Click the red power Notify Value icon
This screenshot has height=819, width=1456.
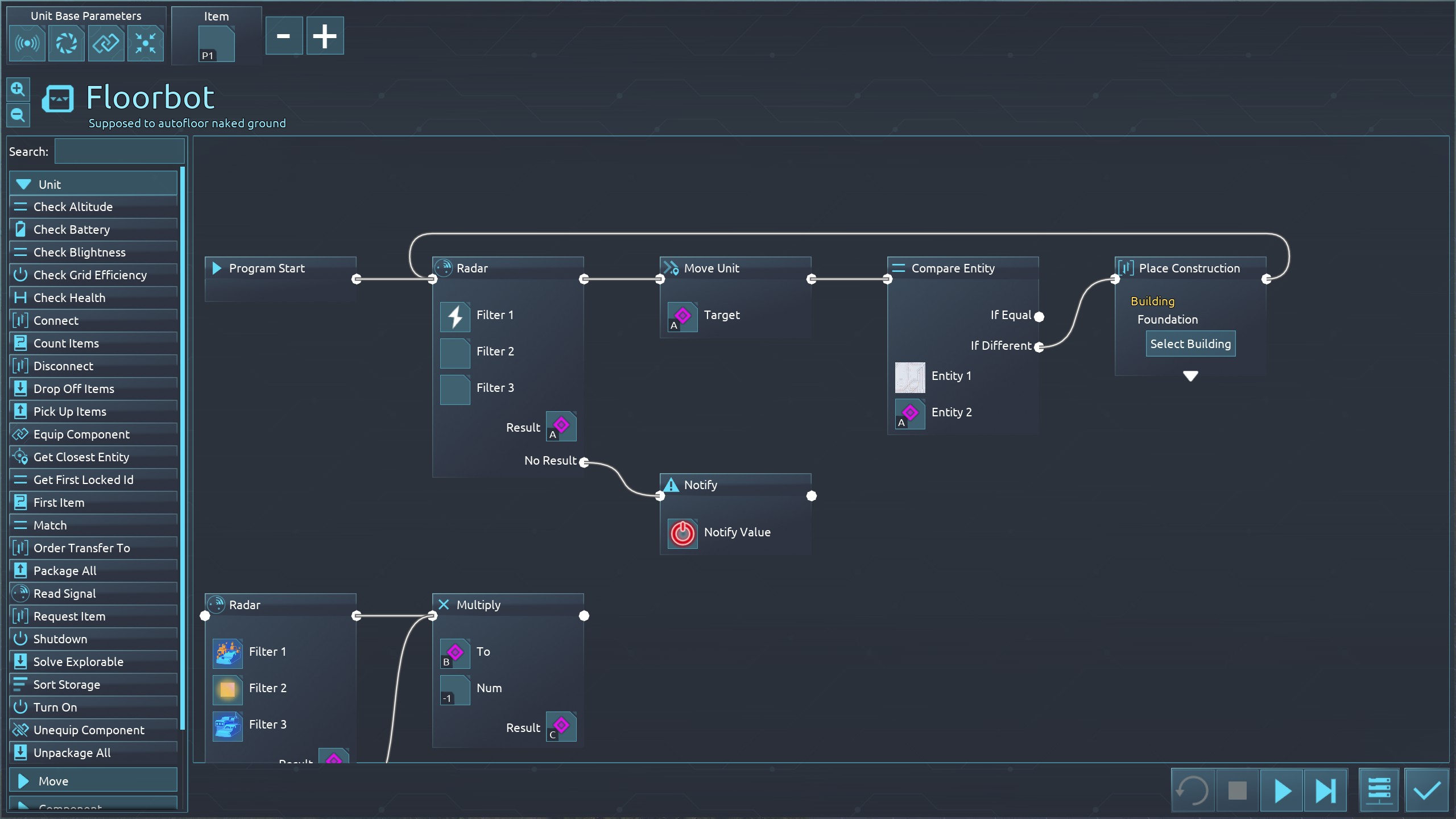tap(682, 533)
